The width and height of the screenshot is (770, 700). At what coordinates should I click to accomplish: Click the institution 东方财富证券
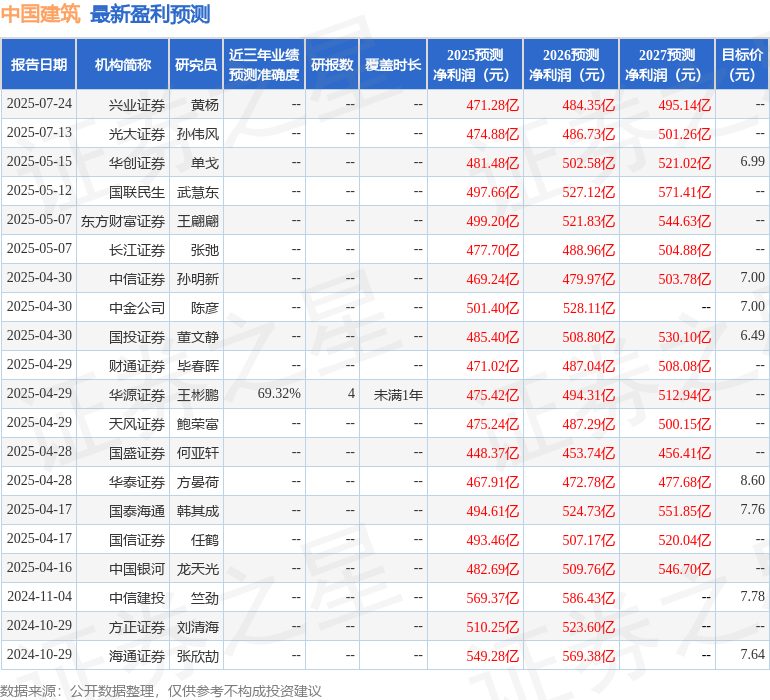(123, 221)
